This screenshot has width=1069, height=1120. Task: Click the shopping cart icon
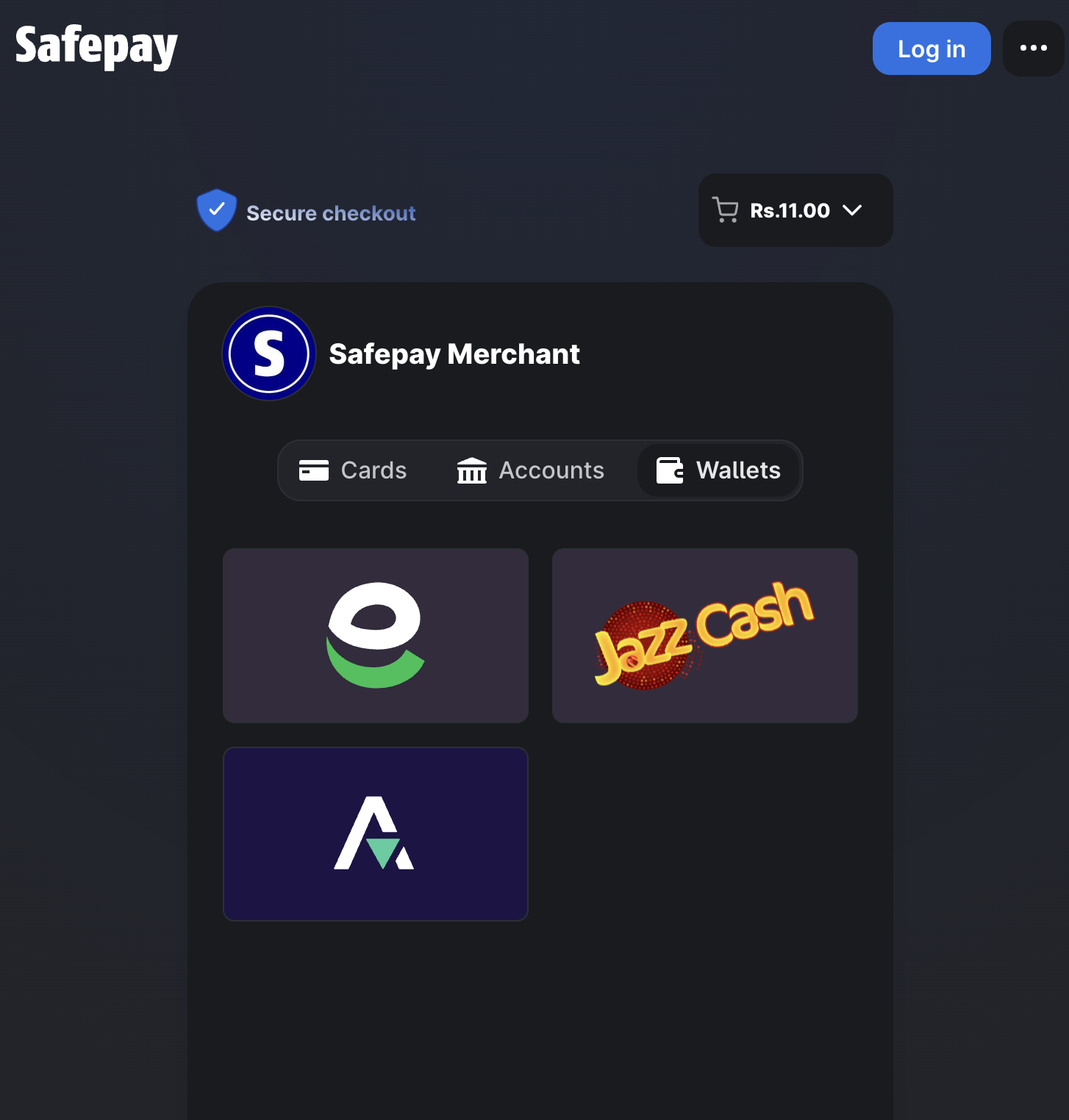725,210
